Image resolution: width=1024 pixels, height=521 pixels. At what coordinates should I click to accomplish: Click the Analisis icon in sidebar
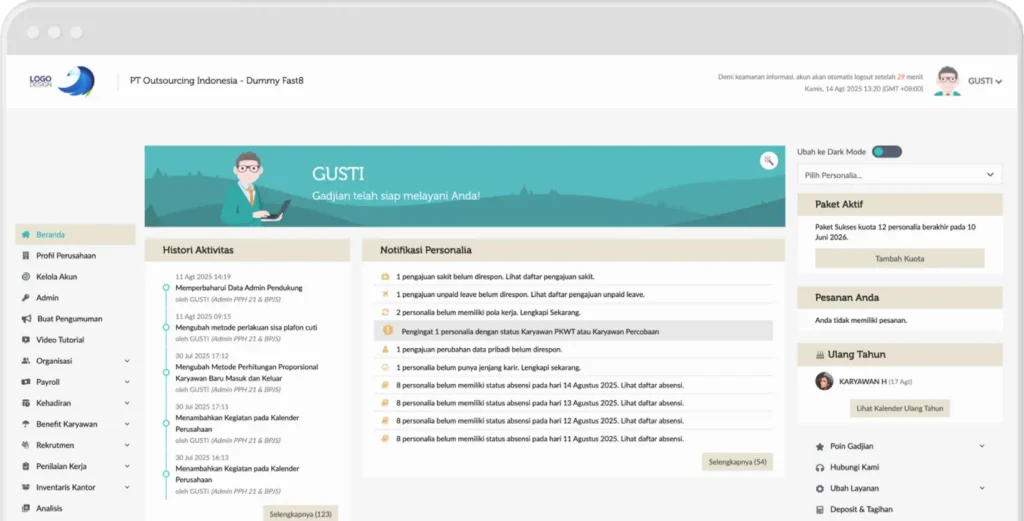[x=26, y=508]
